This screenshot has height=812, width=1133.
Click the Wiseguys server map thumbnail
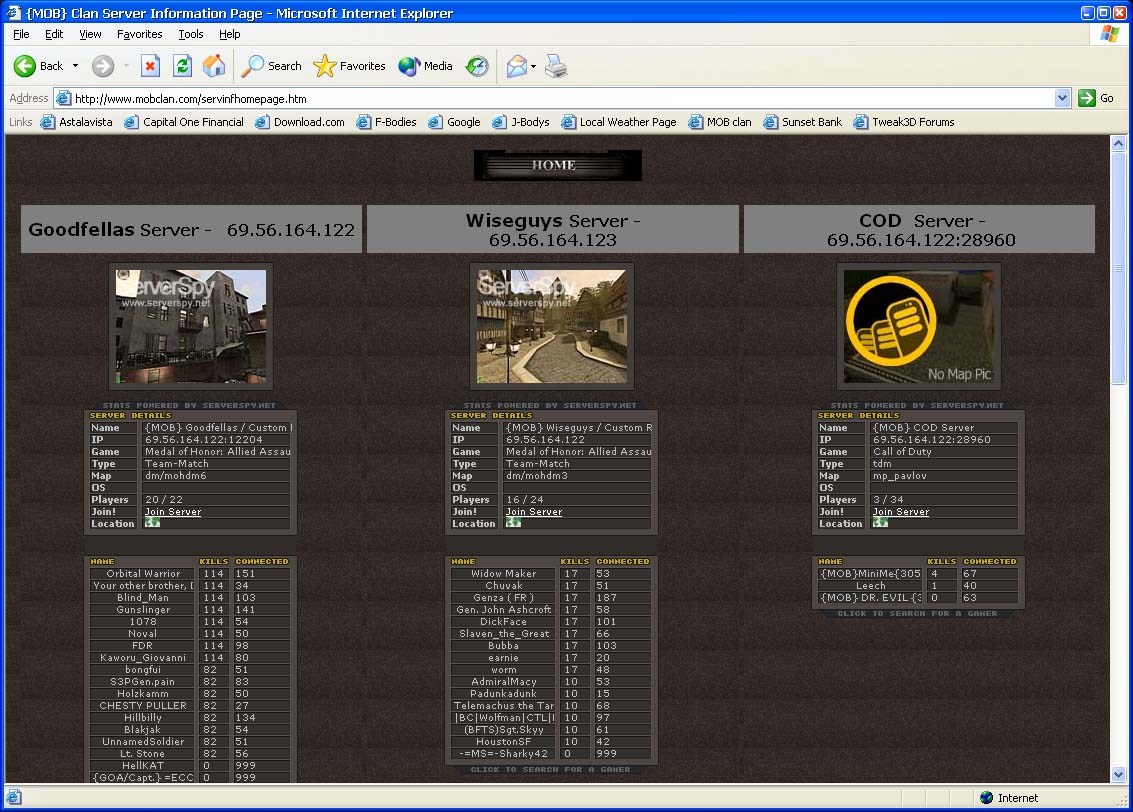click(x=552, y=327)
